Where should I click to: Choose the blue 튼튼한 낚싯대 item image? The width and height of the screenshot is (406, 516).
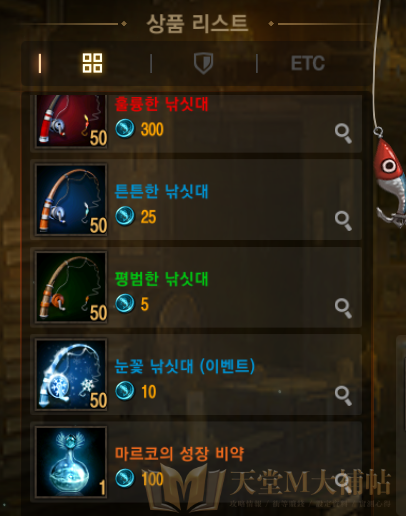click(x=71, y=200)
